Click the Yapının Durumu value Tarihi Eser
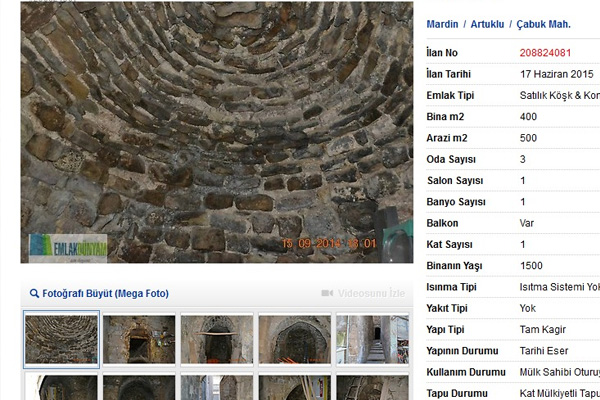The height and width of the screenshot is (400, 600). tap(544, 351)
